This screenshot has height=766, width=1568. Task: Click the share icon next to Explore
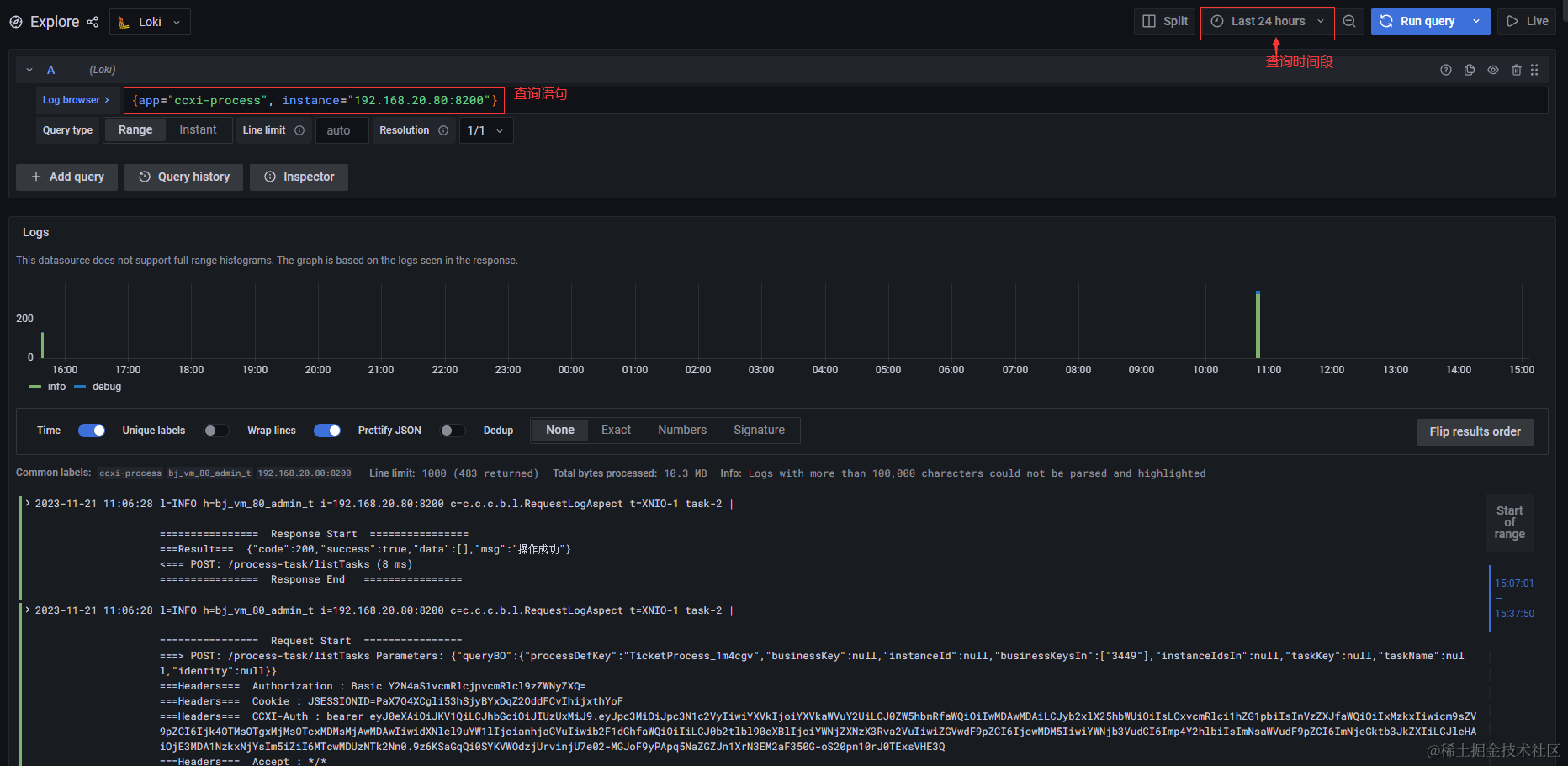coord(93,22)
